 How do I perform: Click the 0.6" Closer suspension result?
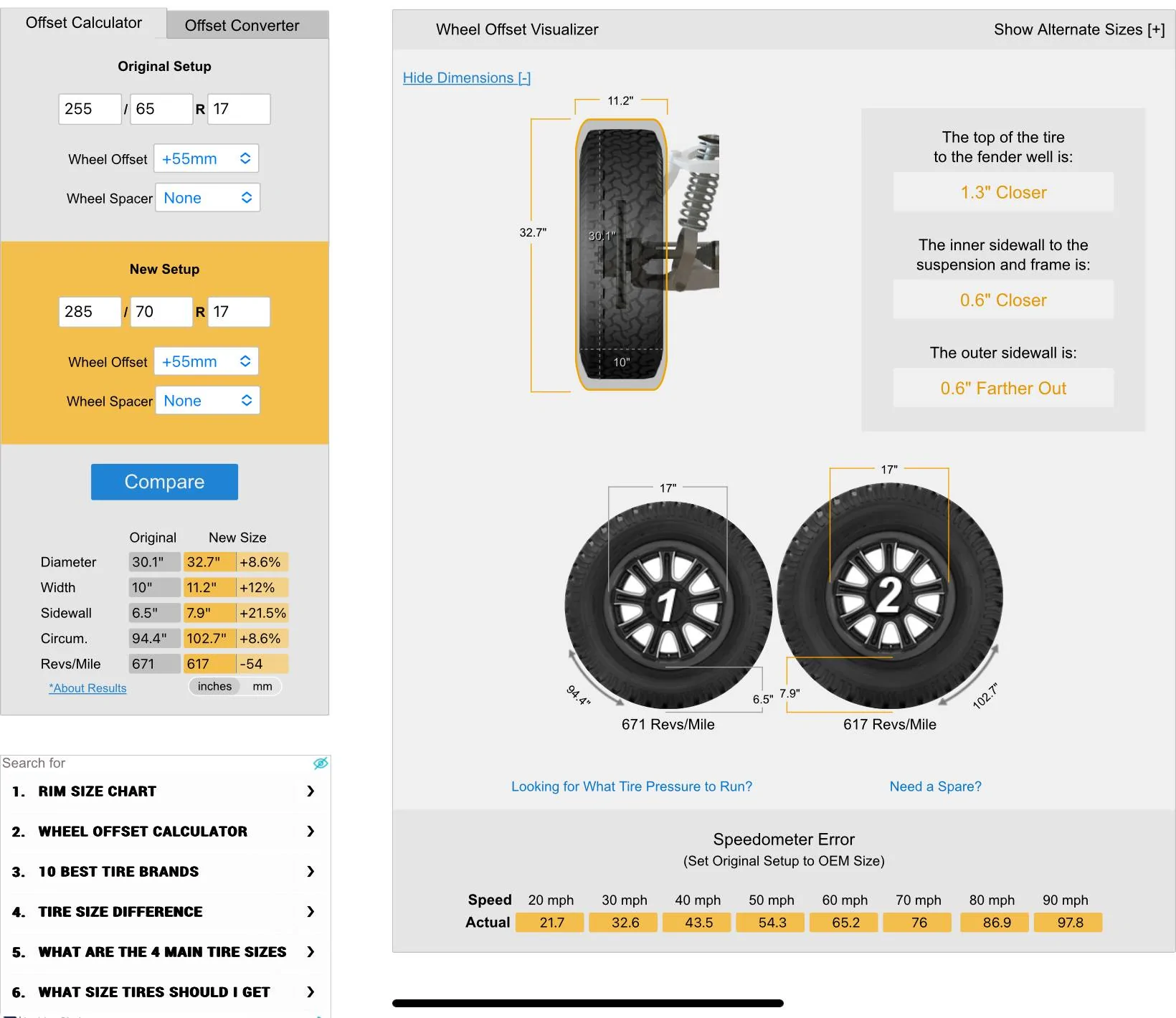point(1003,300)
